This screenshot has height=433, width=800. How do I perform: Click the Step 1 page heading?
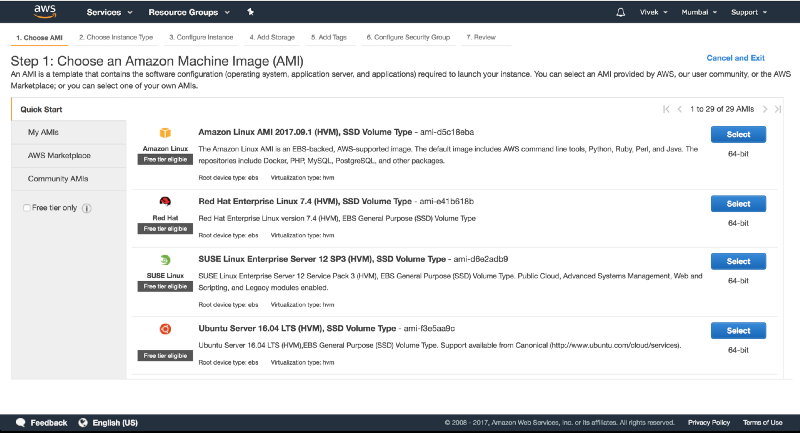(x=157, y=61)
